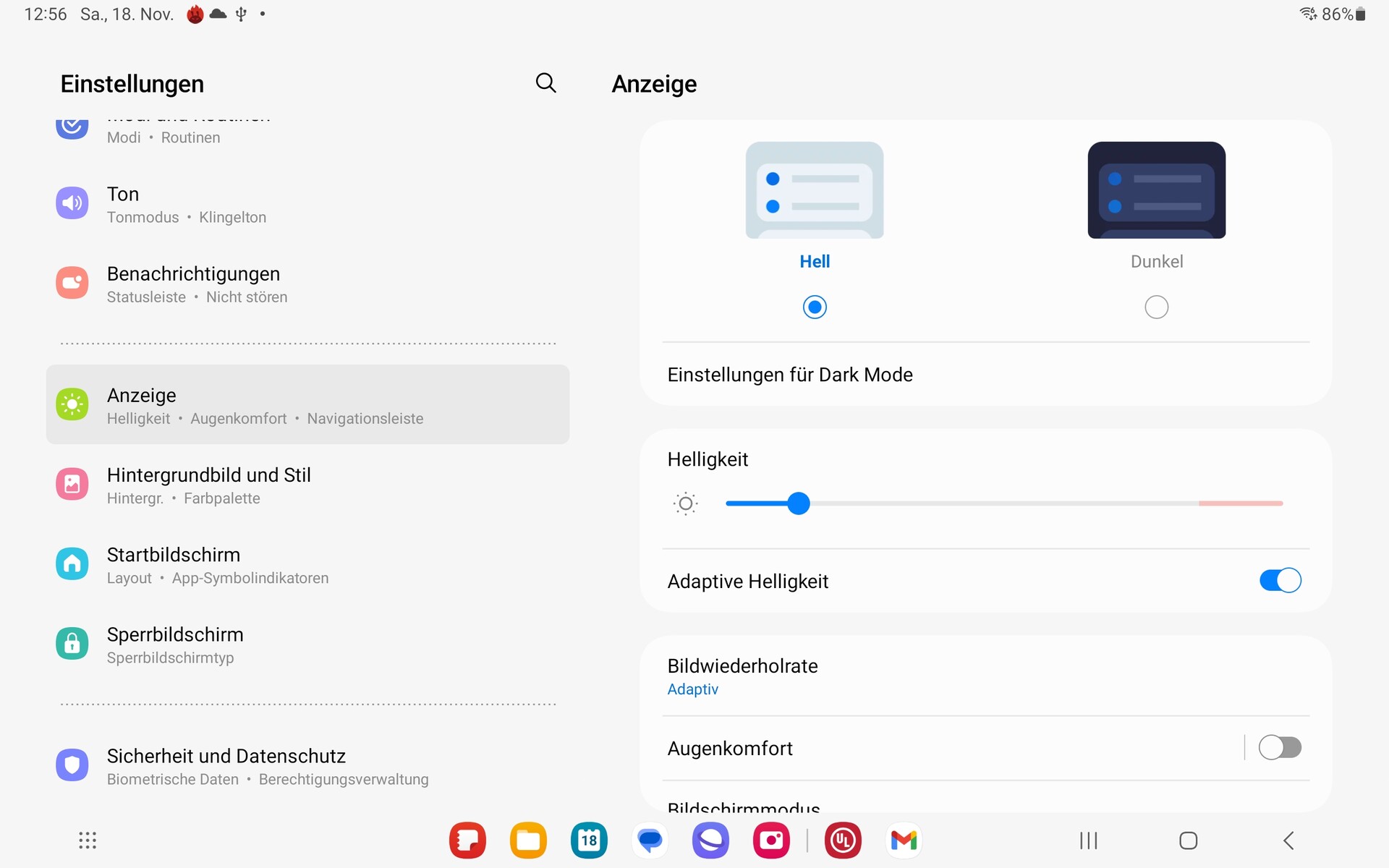Open Sicherheit und Datenschutz shield icon

[x=72, y=765]
